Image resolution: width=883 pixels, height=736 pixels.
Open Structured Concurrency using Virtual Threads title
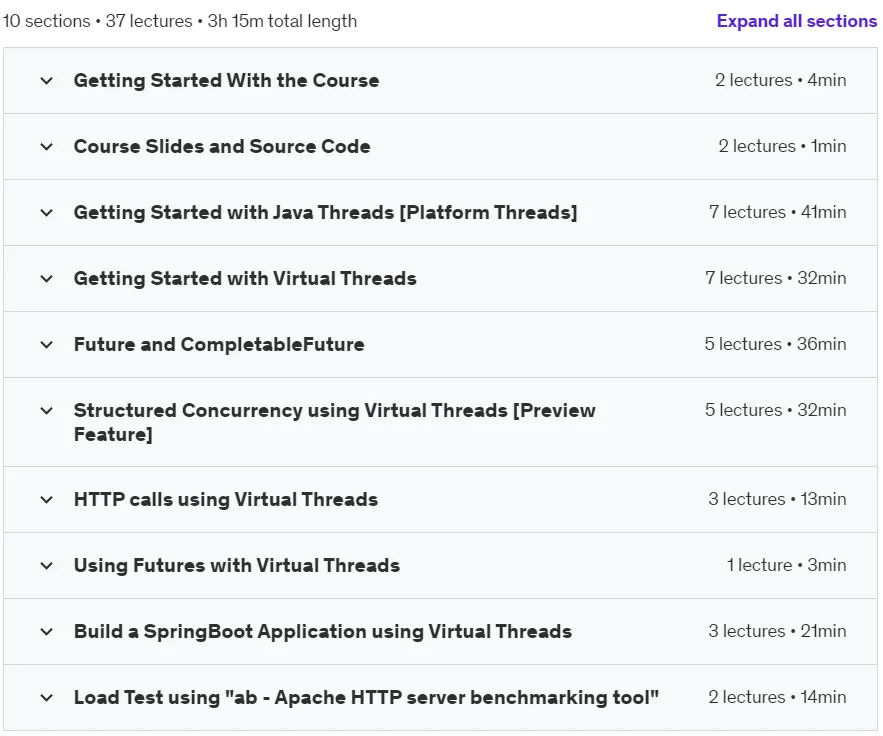(335, 422)
